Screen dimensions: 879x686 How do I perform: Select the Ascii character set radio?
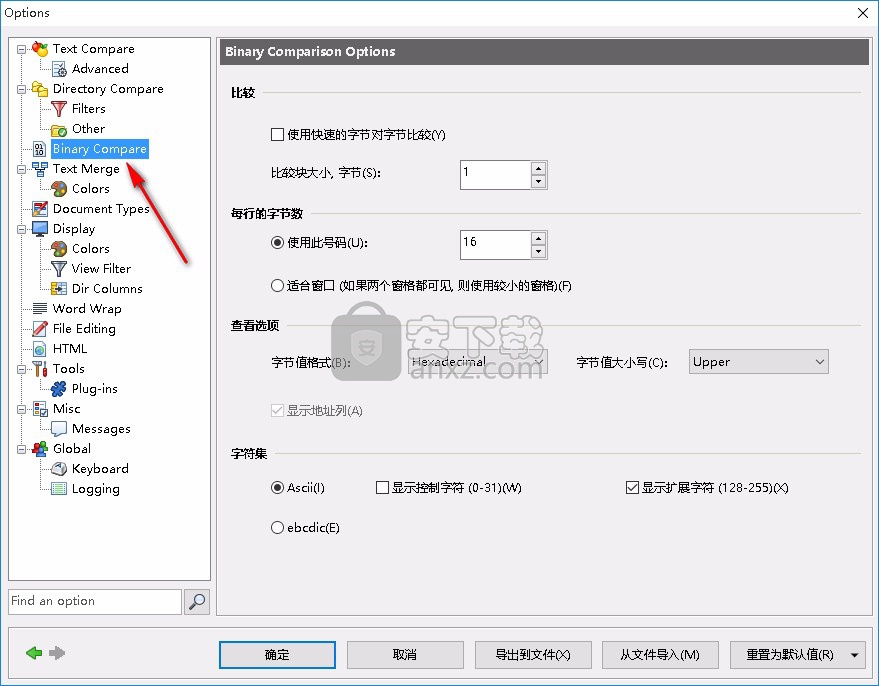click(x=277, y=488)
